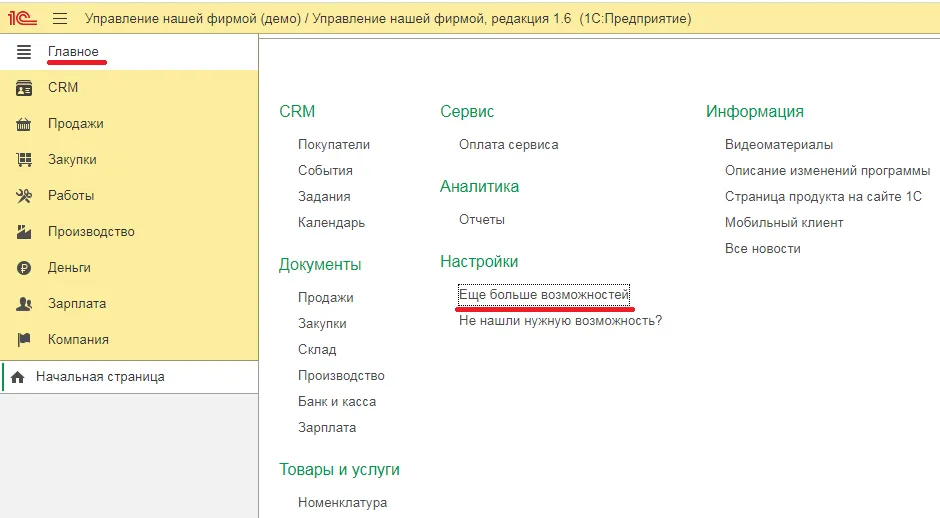Open the Мобильный клиент link
The image size is (940, 518).
pos(784,222)
